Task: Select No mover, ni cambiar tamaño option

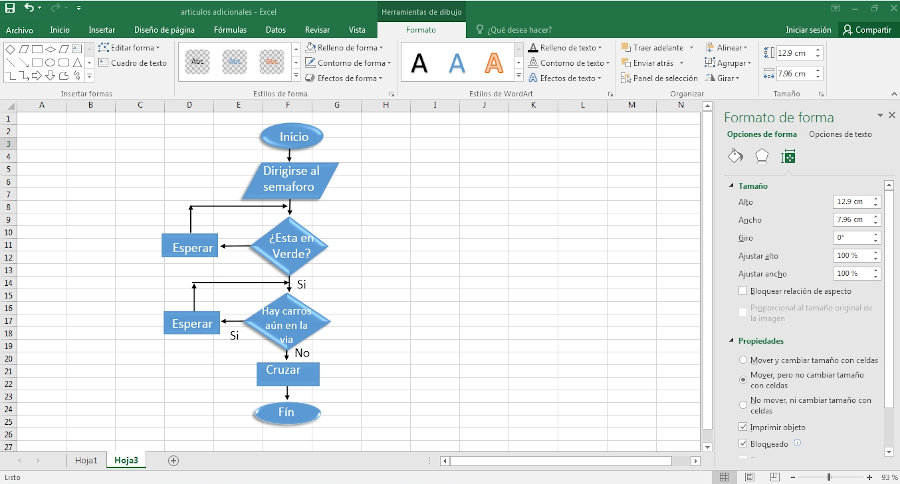Action: pyautogui.click(x=743, y=405)
